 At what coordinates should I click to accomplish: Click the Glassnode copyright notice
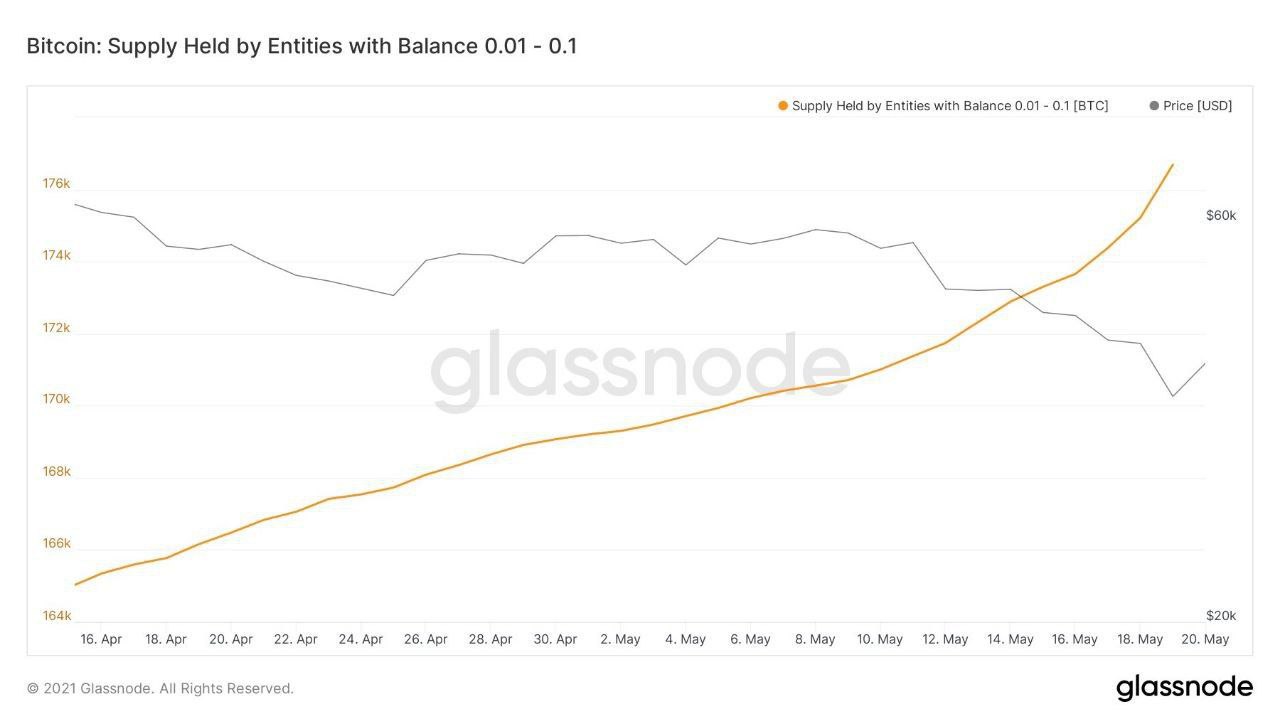[x=160, y=688]
